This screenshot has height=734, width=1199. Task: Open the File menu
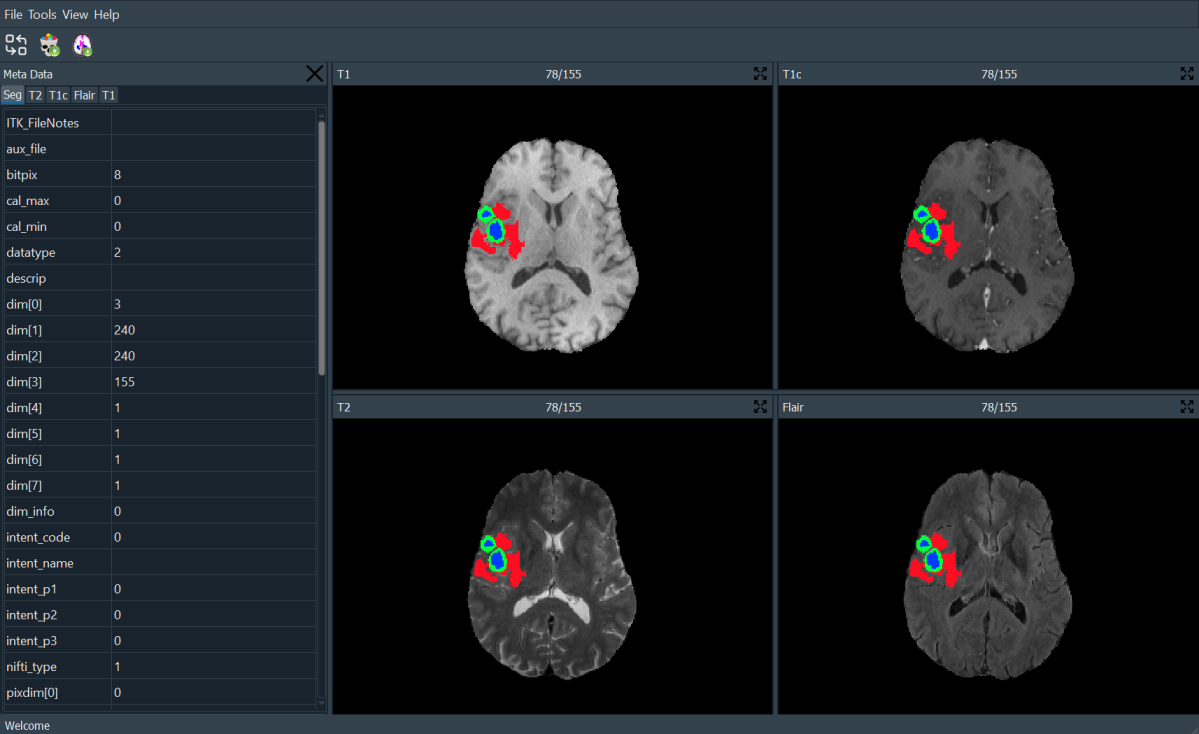(13, 14)
